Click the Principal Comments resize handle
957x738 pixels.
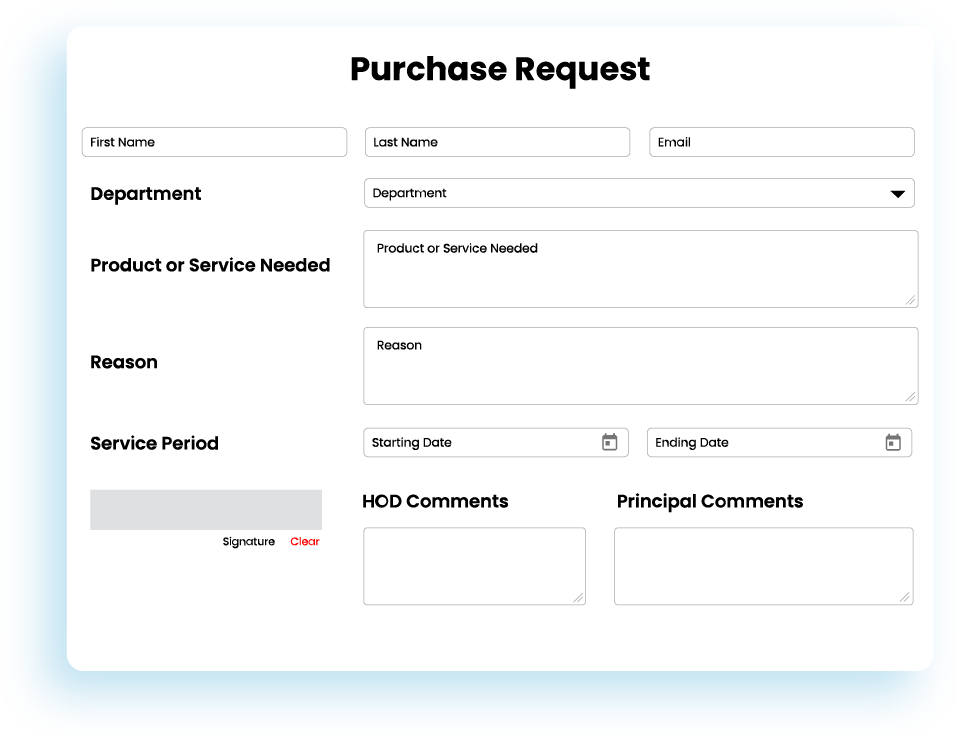pyautogui.click(x=905, y=597)
